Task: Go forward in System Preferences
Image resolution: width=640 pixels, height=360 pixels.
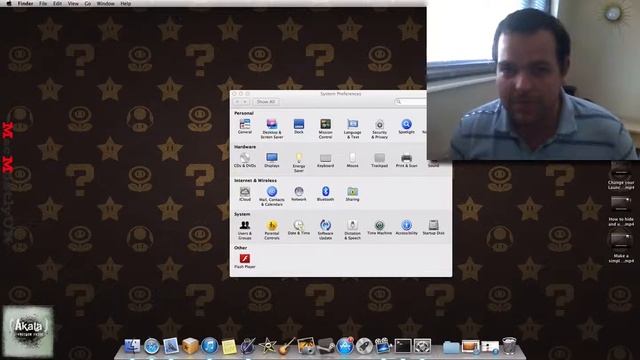Action: [x=245, y=102]
